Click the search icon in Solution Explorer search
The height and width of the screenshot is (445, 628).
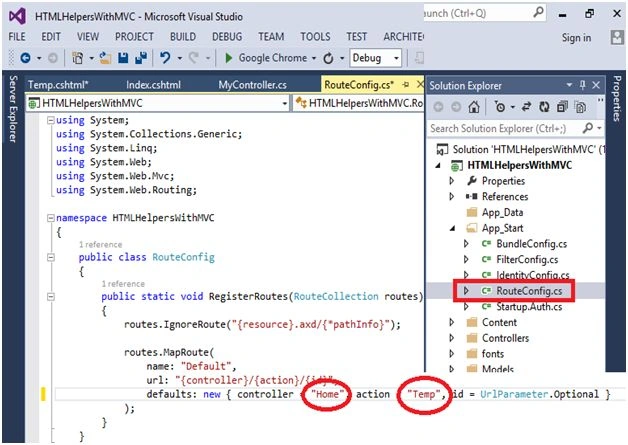[588, 128]
